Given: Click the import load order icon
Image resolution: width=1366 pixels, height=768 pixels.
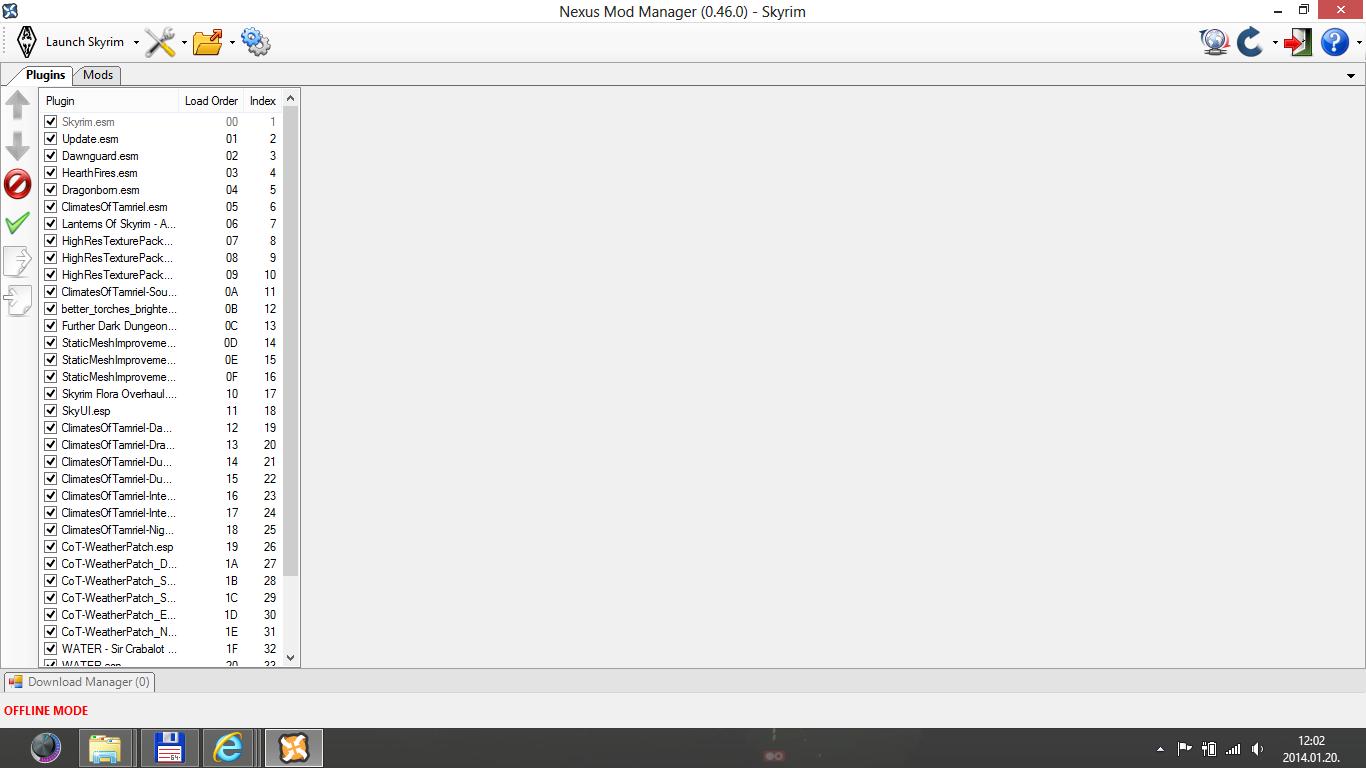Looking at the screenshot, I should (x=18, y=300).
